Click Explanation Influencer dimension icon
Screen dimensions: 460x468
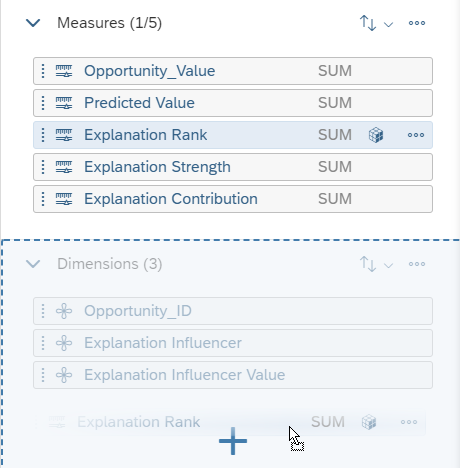[64, 343]
